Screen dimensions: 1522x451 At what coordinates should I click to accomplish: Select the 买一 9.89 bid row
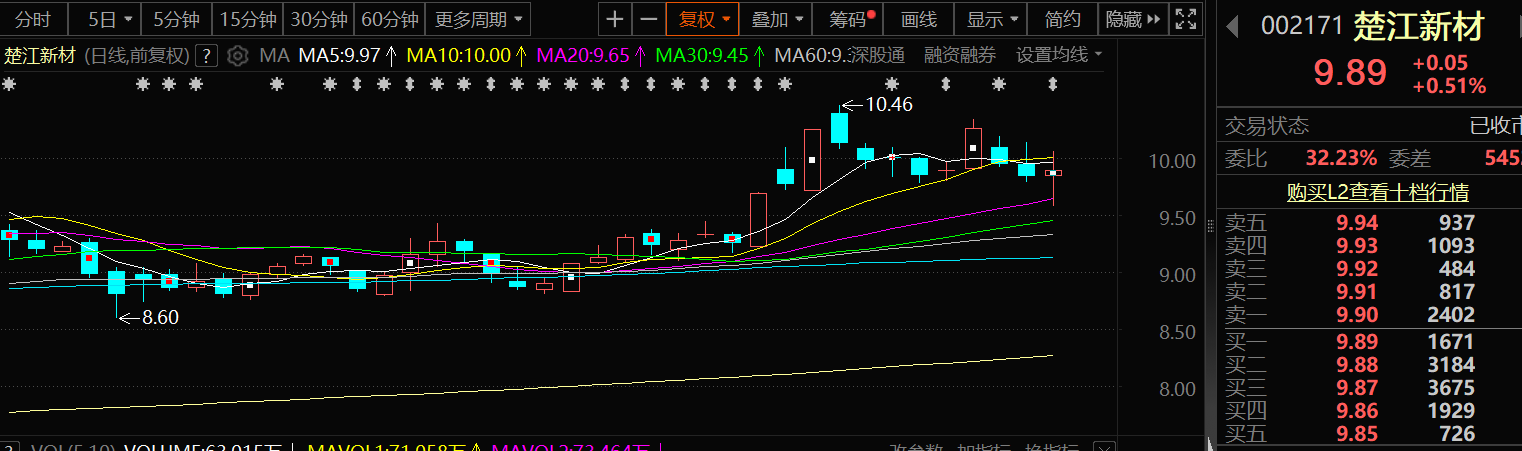pos(1369,342)
